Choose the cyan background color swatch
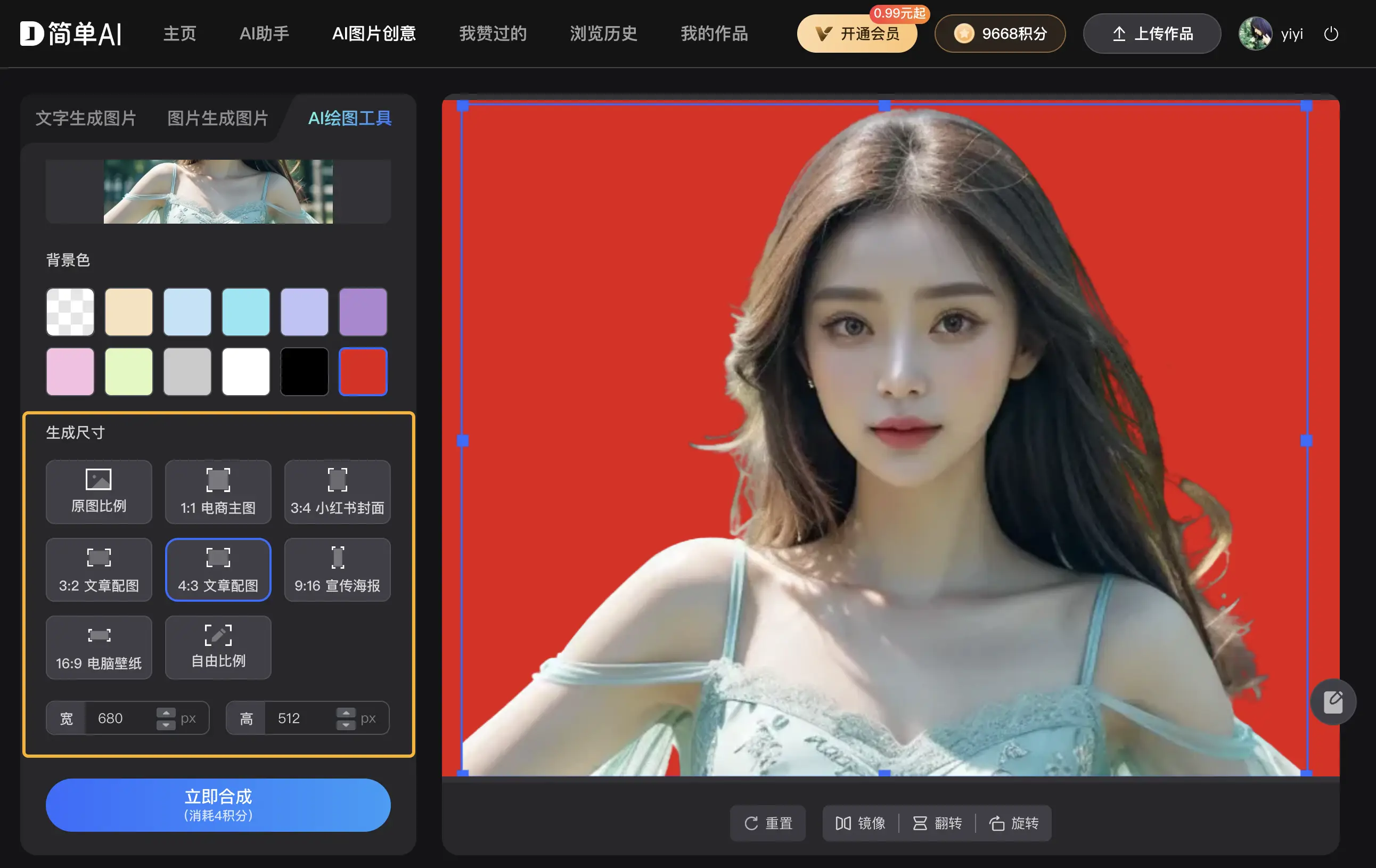This screenshot has width=1376, height=868. tap(245, 312)
